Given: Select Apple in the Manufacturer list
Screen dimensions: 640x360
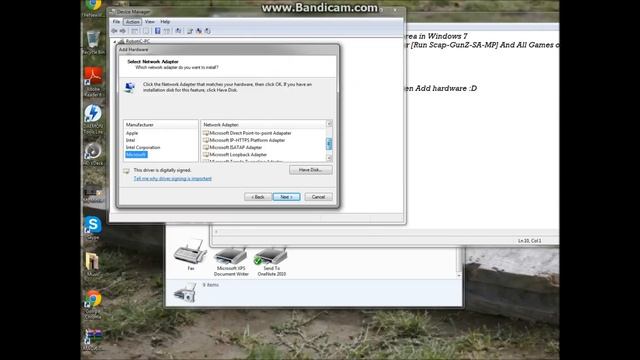Looking at the screenshot, I should tap(132, 133).
